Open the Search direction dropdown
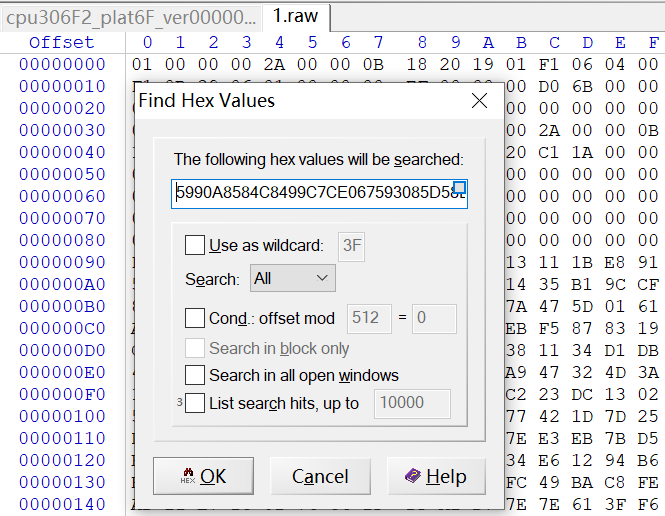665x516 pixels. point(292,278)
